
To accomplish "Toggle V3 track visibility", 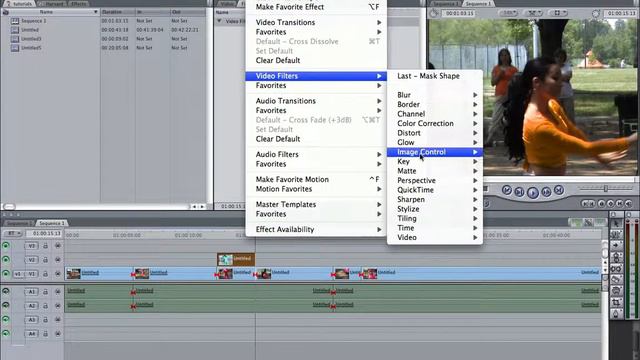I will [x=6, y=246].
